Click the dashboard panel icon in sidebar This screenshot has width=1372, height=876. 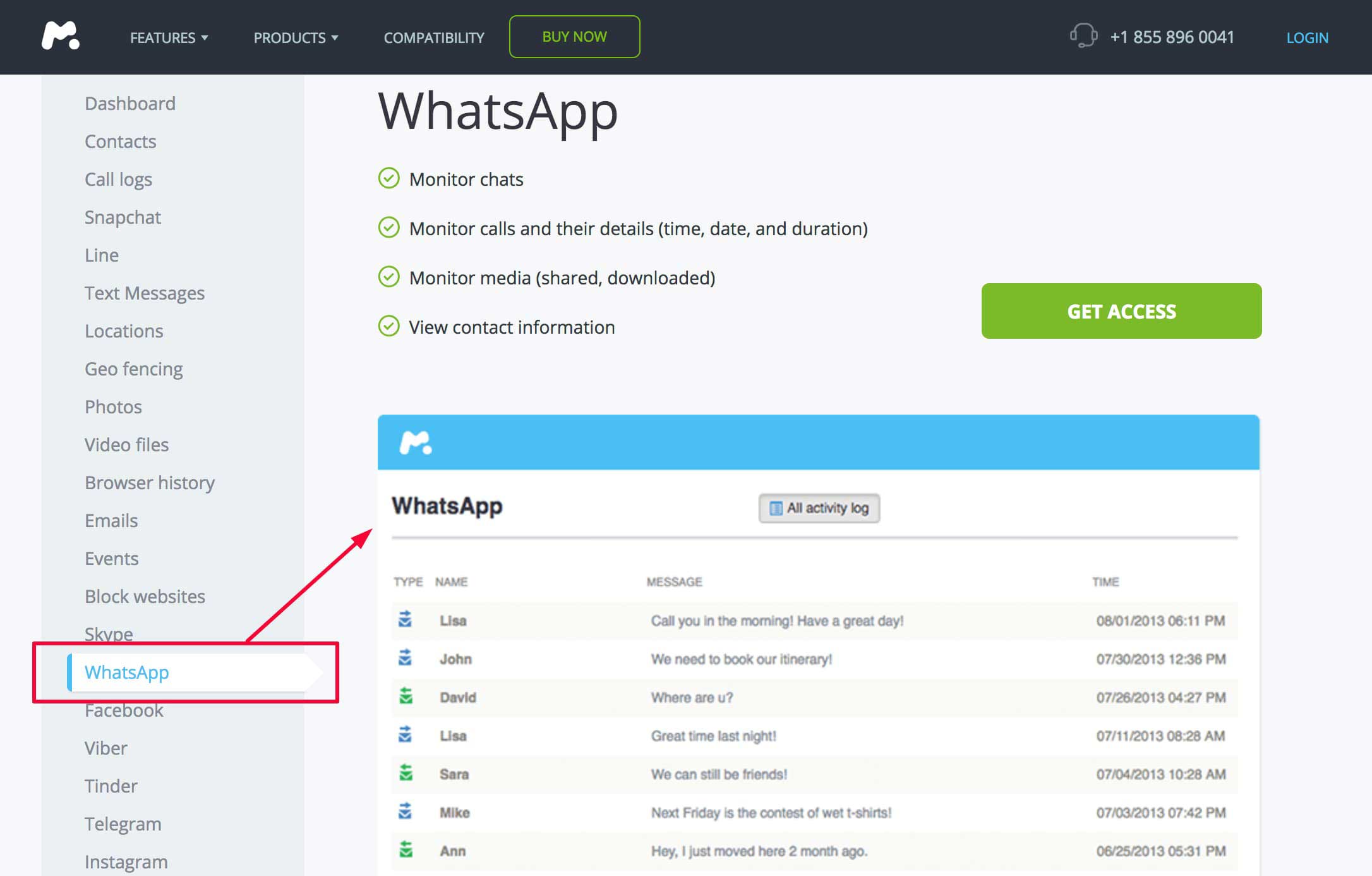(x=130, y=102)
